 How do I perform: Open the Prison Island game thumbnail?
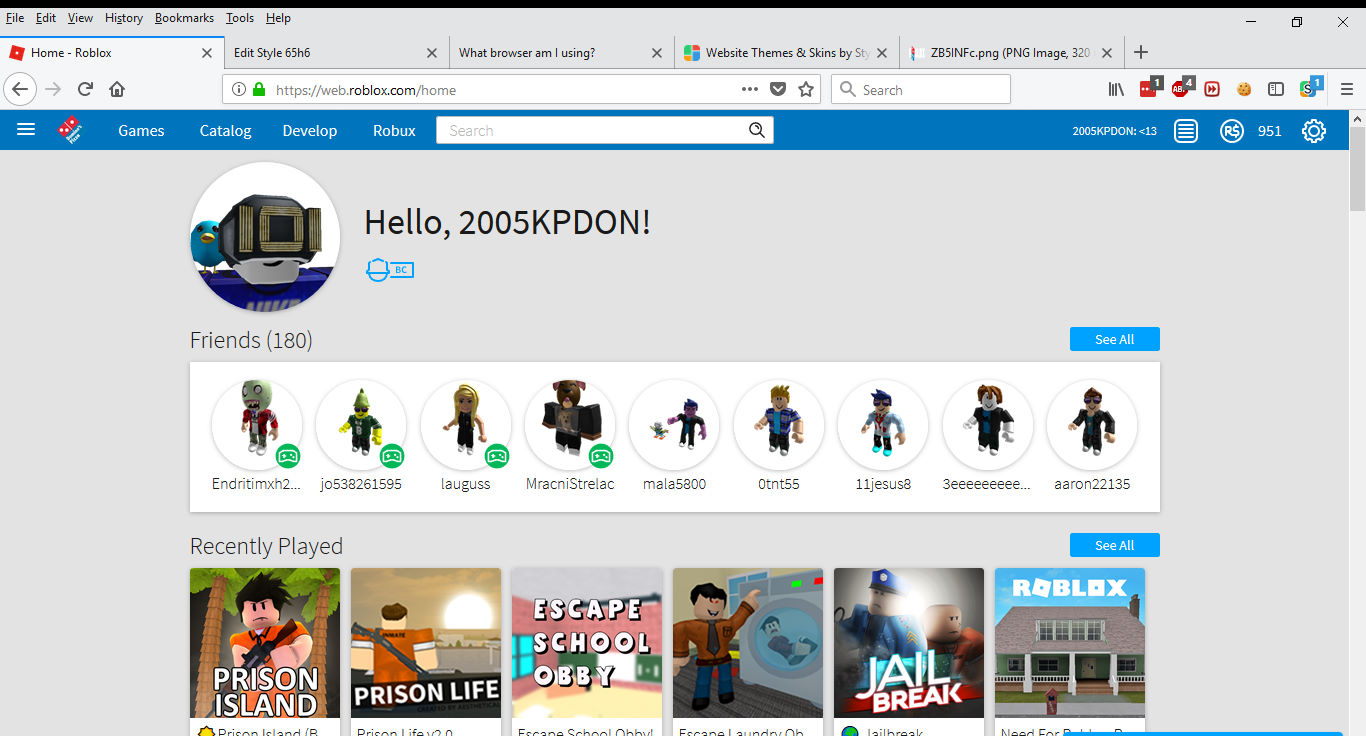coord(265,643)
